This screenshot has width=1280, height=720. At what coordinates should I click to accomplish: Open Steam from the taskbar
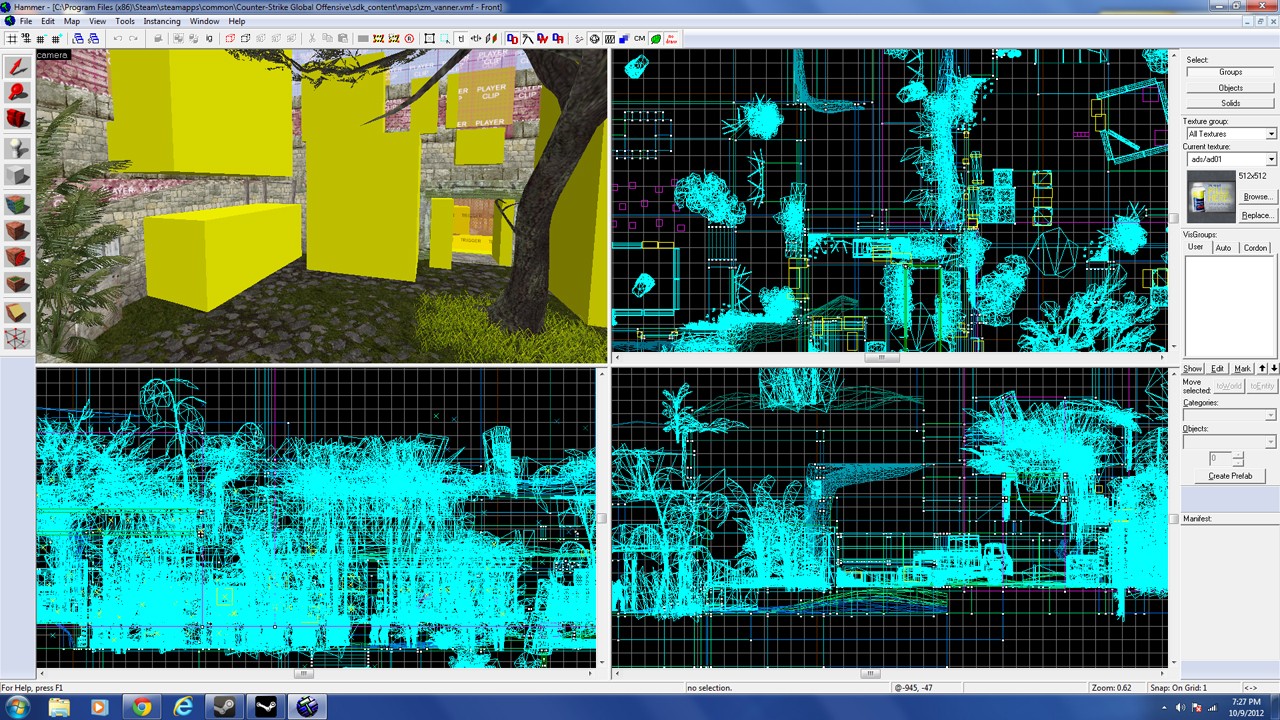[x=225, y=707]
